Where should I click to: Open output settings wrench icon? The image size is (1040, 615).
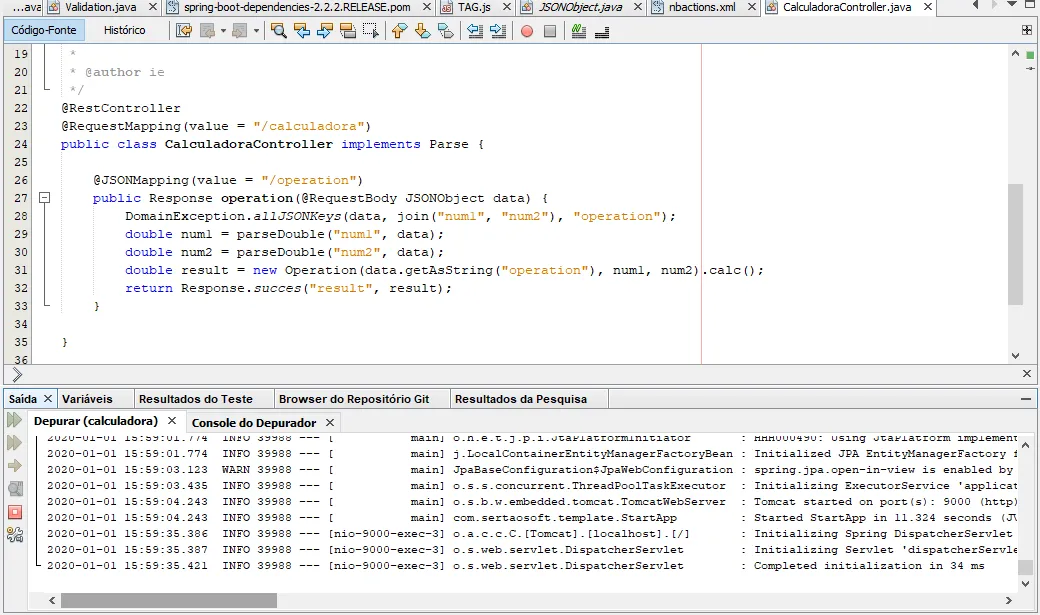15,535
